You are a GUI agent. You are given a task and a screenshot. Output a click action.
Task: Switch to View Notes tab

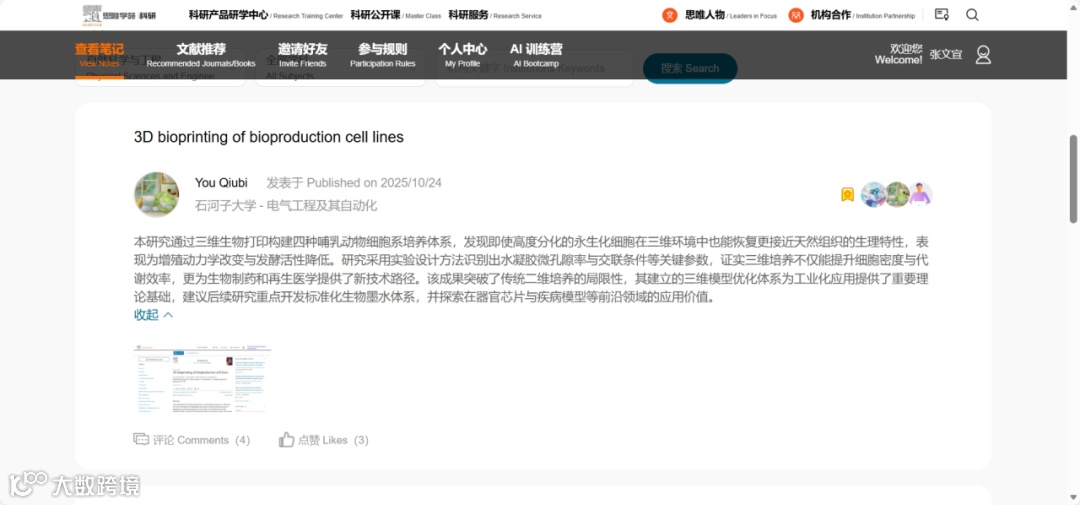point(99,55)
